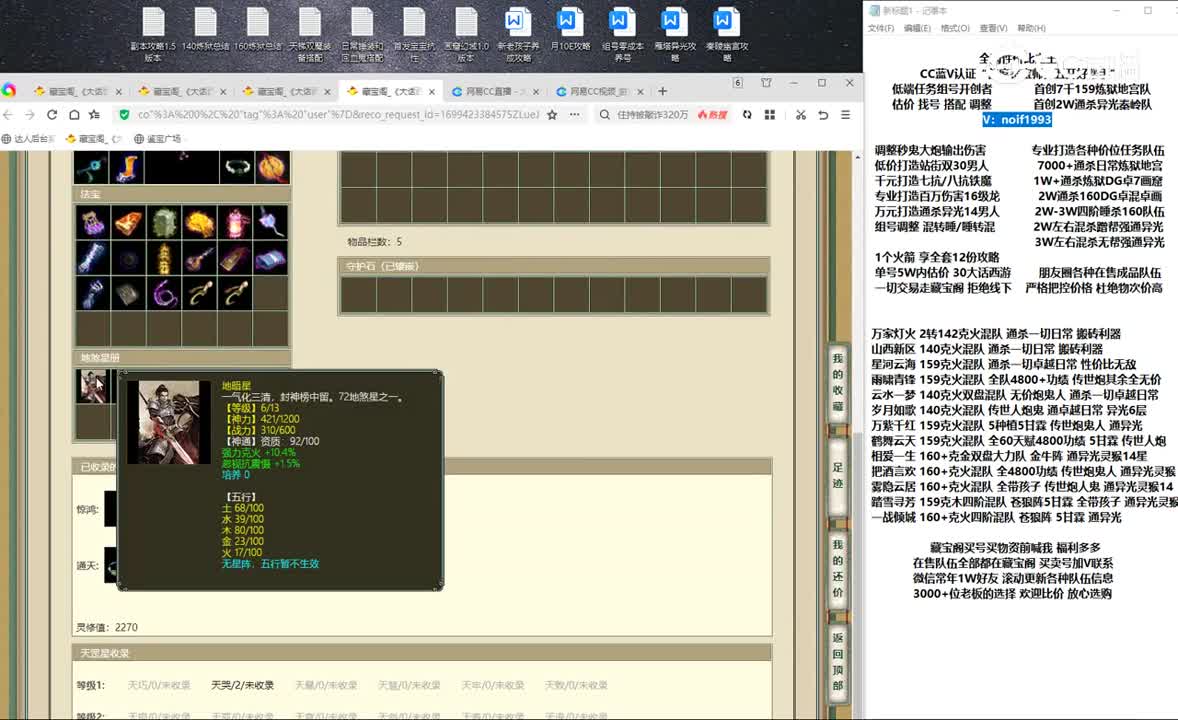Open the browser skin shirt icon
Image resolution: width=1178 pixels, height=720 pixels.
[x=766, y=83]
